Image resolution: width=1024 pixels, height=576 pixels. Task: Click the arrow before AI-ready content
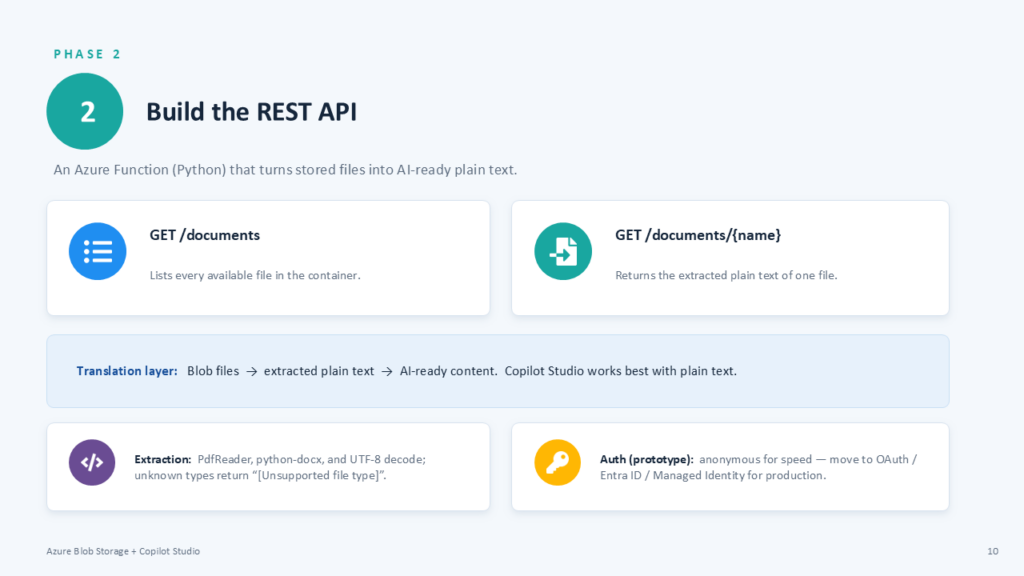coord(387,372)
